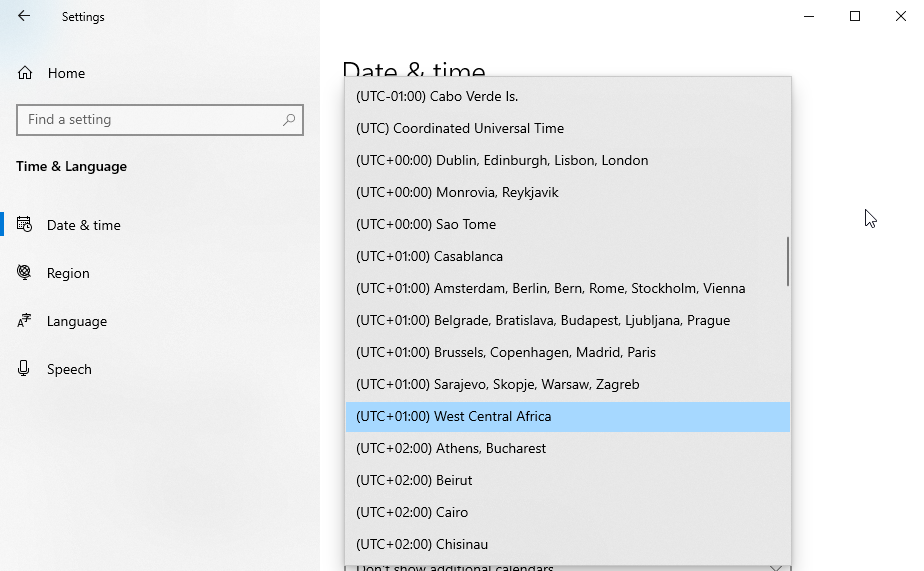Open the Language settings page
924x571 pixels.
coord(77,321)
